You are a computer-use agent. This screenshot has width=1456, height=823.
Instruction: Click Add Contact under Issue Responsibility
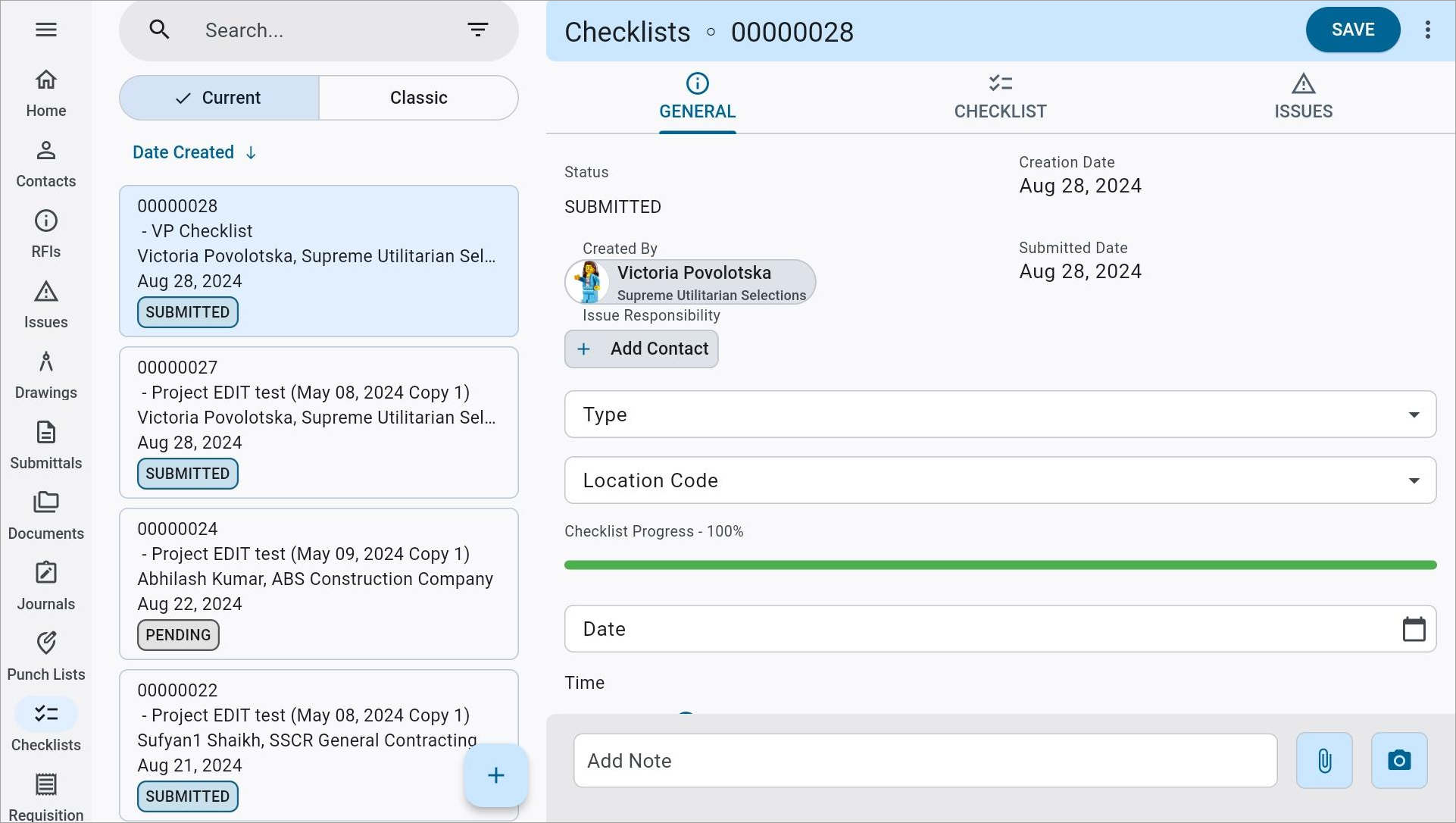(641, 349)
